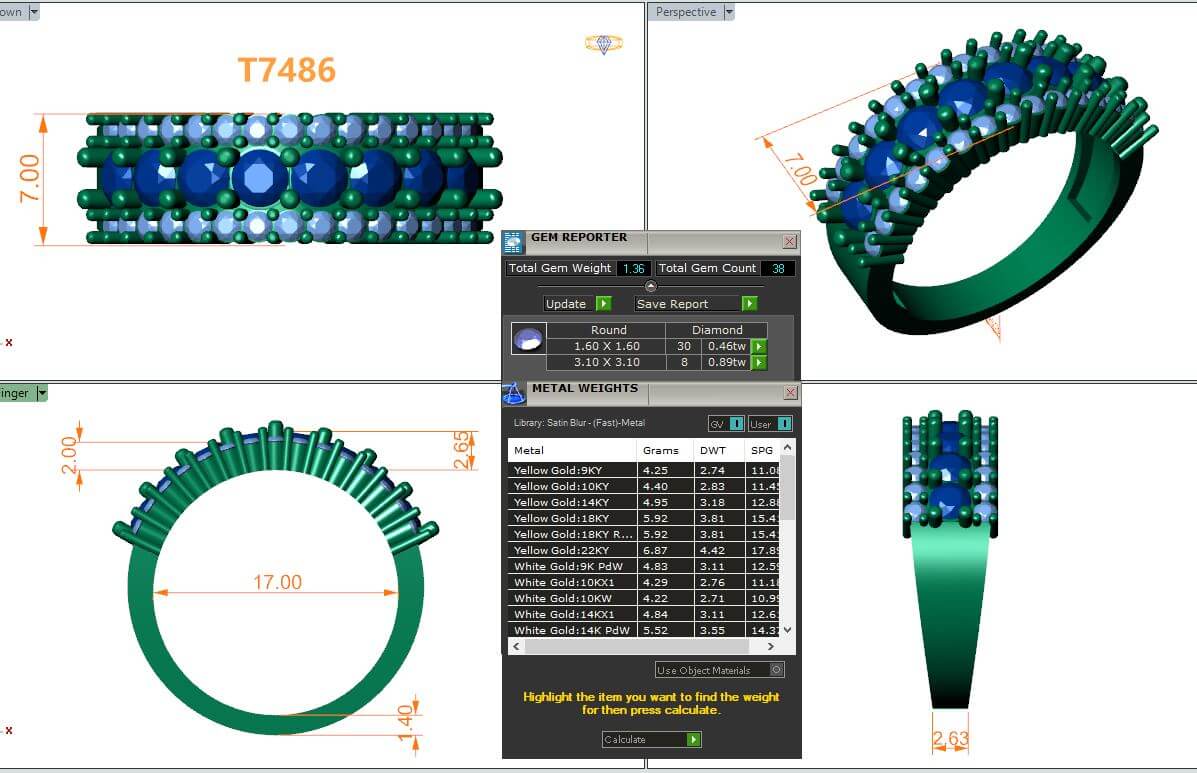Click the Gem Reporter panel icon
1197x773 pixels.
[513, 241]
